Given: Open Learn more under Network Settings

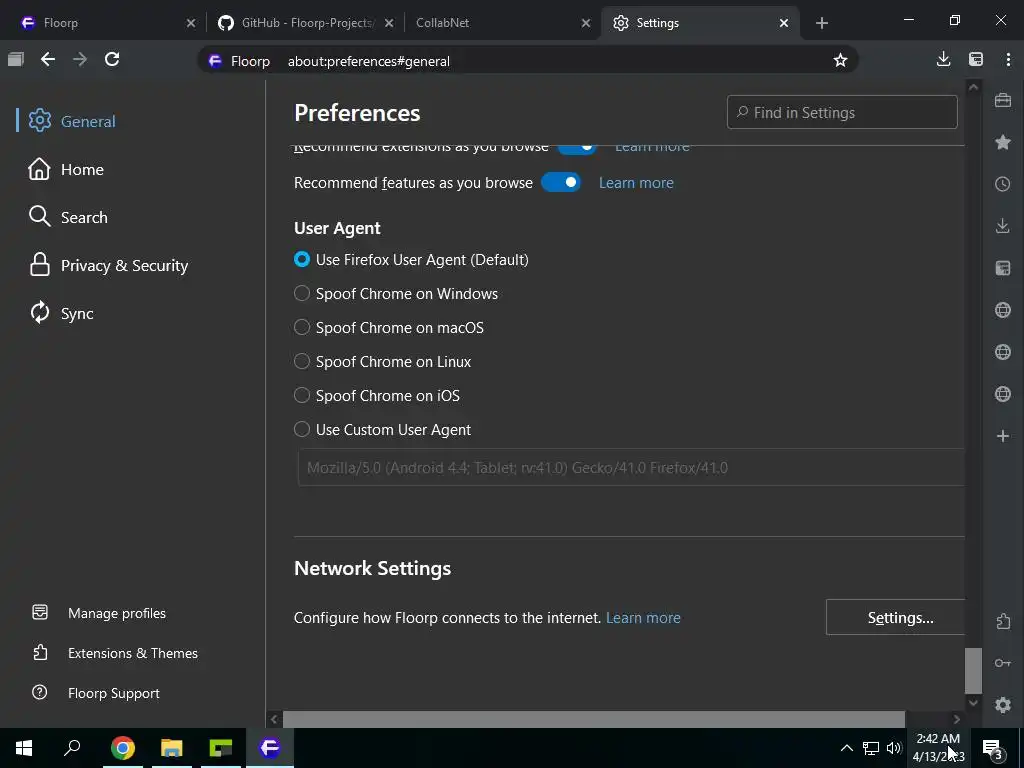Looking at the screenshot, I should 643,618.
